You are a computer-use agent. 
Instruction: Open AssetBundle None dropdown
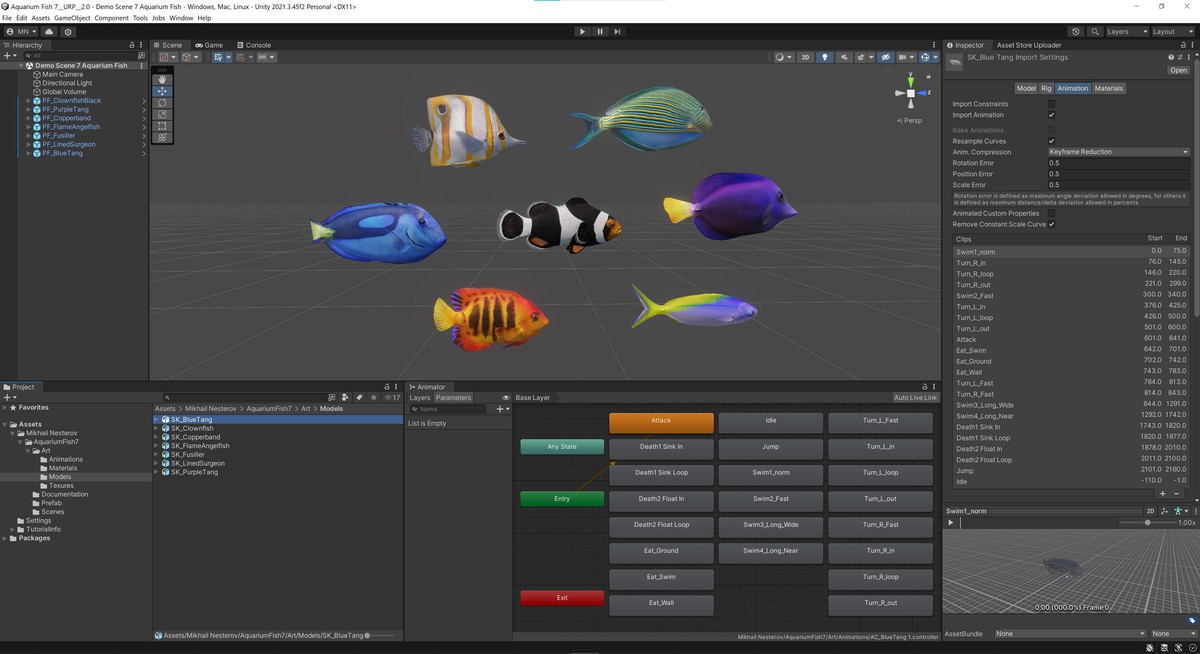(1070, 633)
